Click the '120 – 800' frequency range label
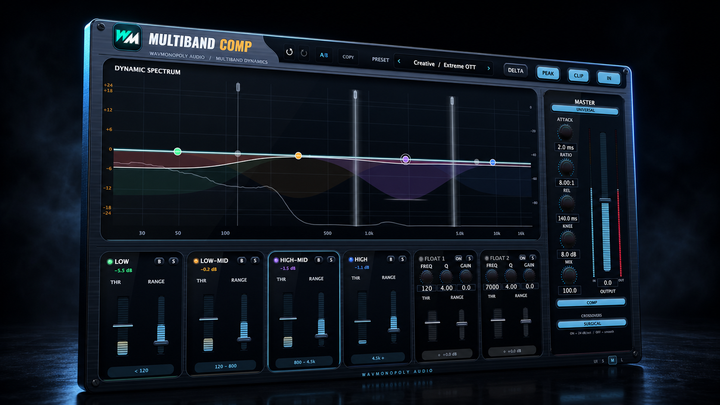This screenshot has height=405, width=720. (225, 366)
